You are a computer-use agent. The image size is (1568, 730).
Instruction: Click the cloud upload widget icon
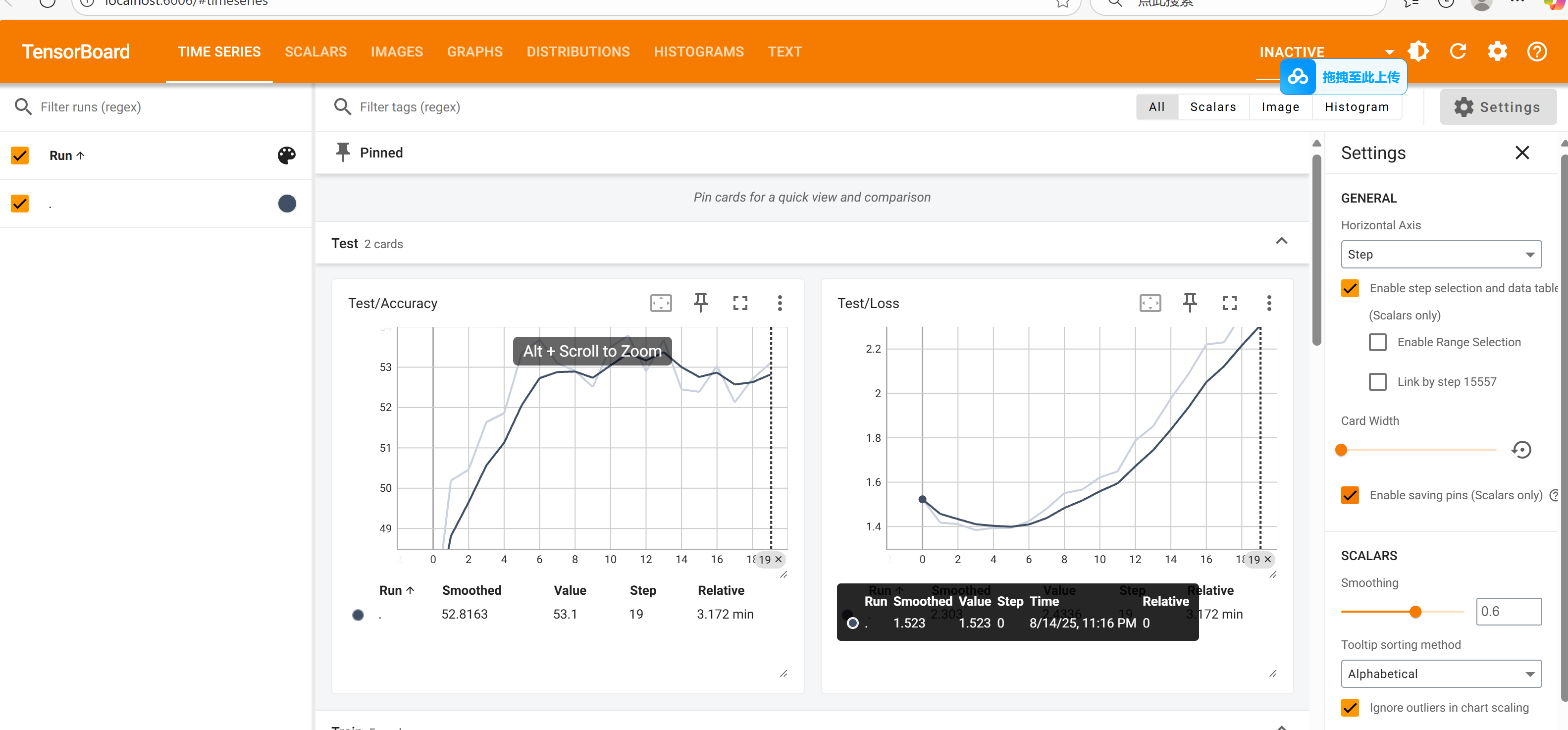point(1298,77)
